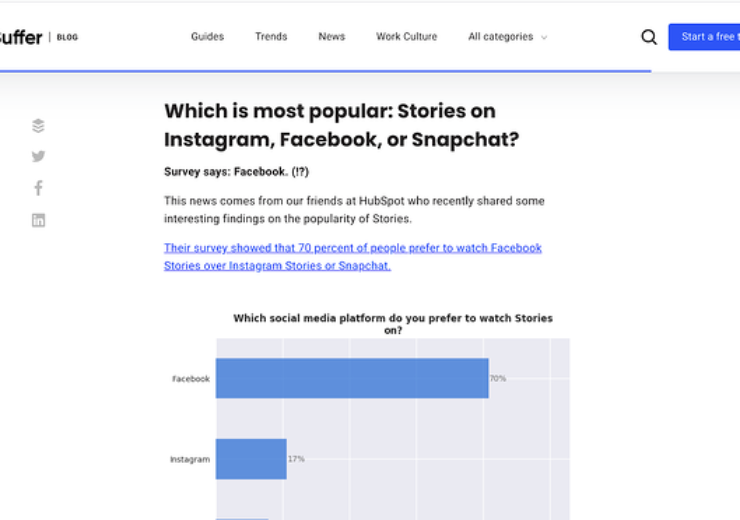Share the article via Buffer icon

coord(38,126)
